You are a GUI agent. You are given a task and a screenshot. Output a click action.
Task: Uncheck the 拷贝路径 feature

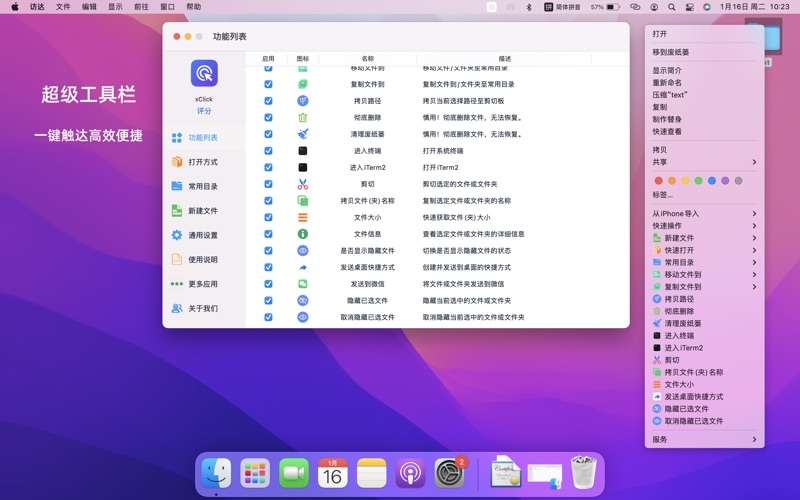[x=268, y=101]
